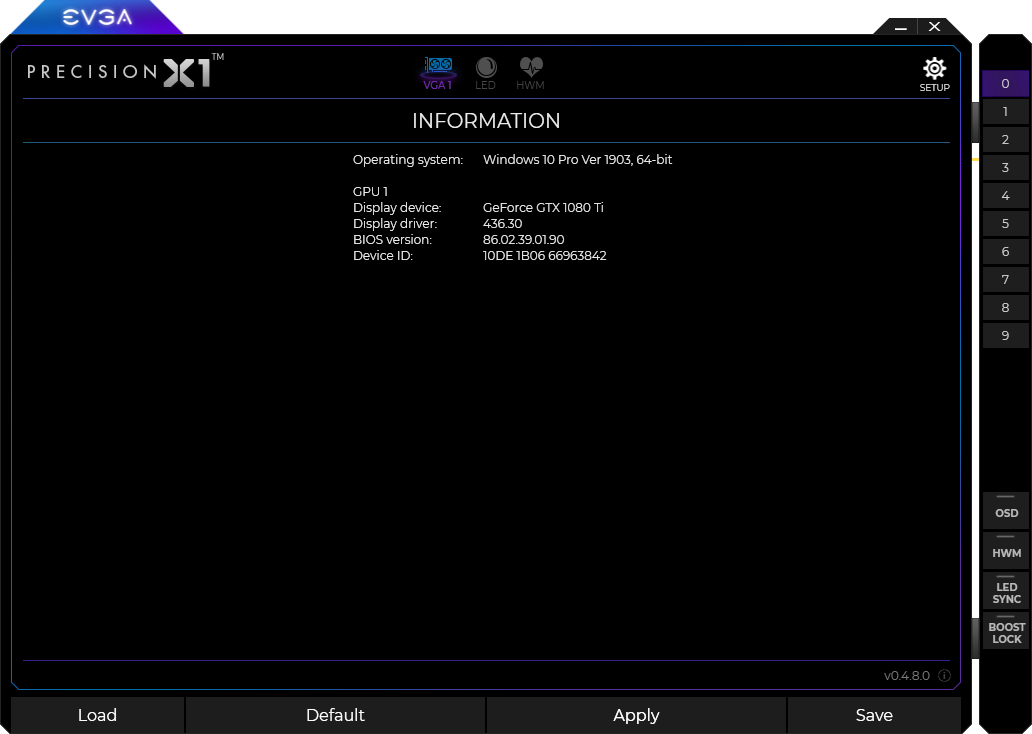Select profile slot 9
Image resolution: width=1032 pixels, height=734 pixels.
click(1005, 336)
